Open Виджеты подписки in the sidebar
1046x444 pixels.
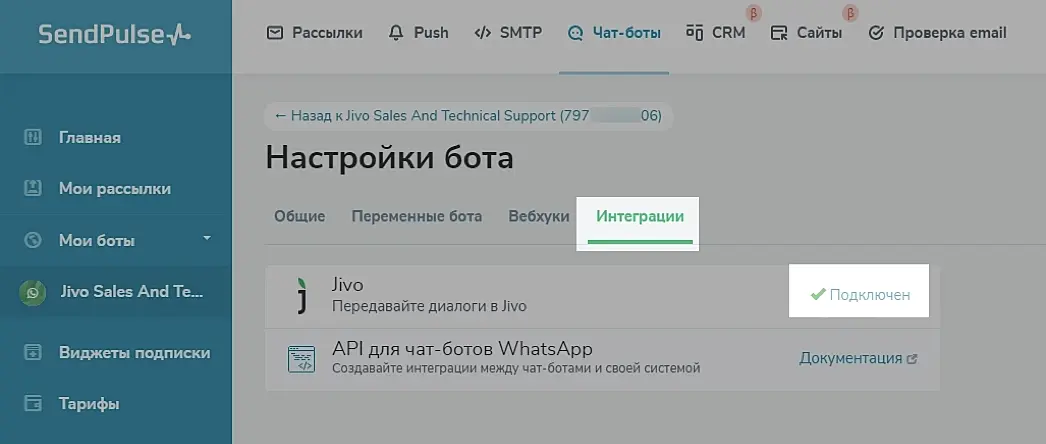135,353
